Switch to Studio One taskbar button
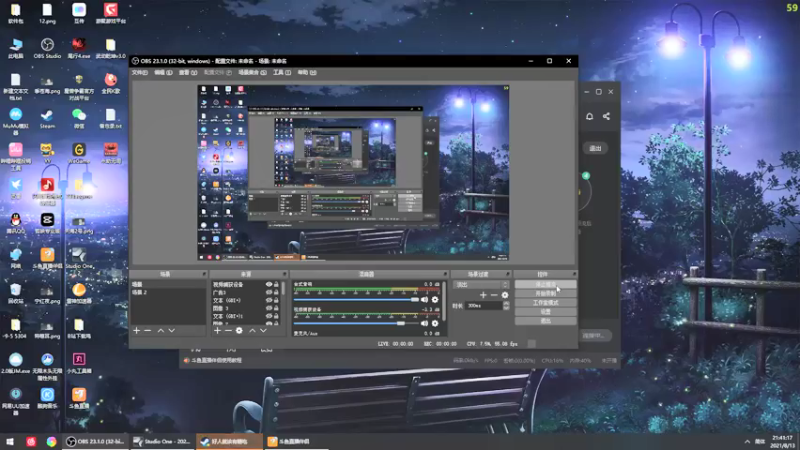Image resolution: width=800 pixels, height=450 pixels. click(x=162, y=442)
